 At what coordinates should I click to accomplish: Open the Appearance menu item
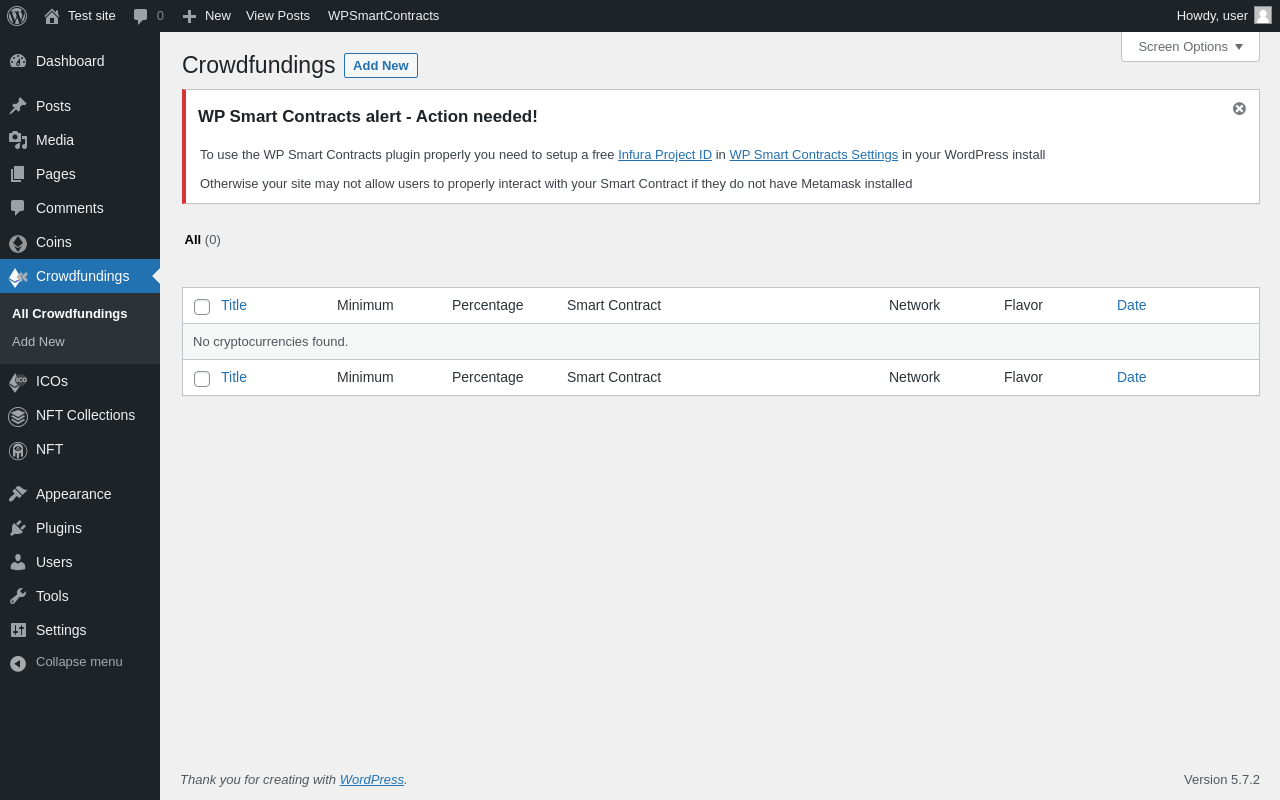click(x=80, y=494)
